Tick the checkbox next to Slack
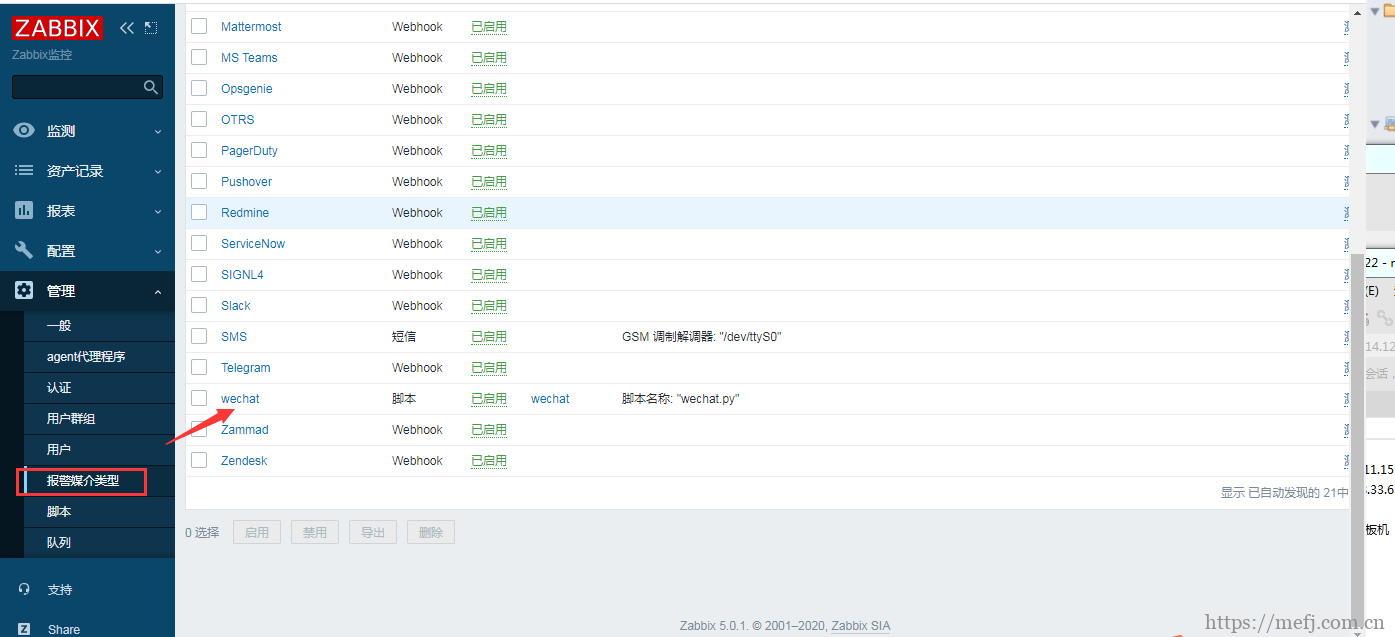 199,305
